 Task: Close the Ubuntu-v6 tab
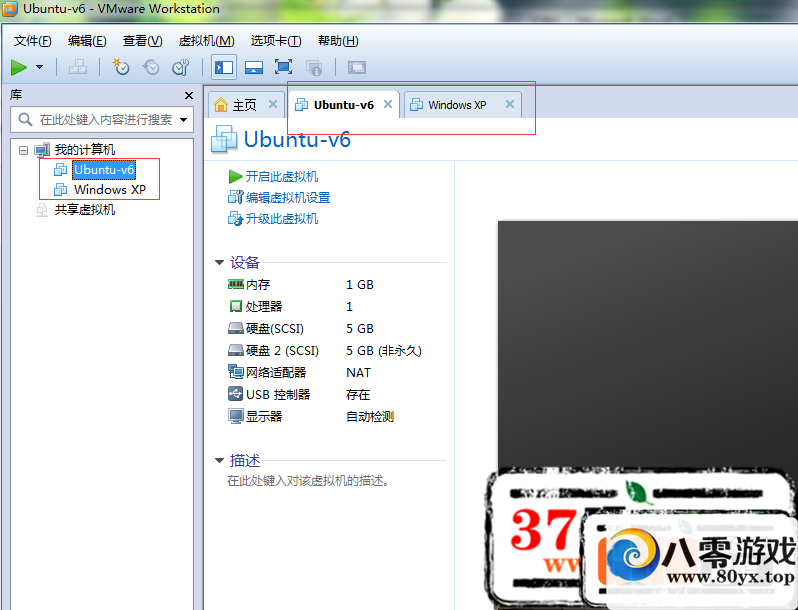[x=388, y=104]
